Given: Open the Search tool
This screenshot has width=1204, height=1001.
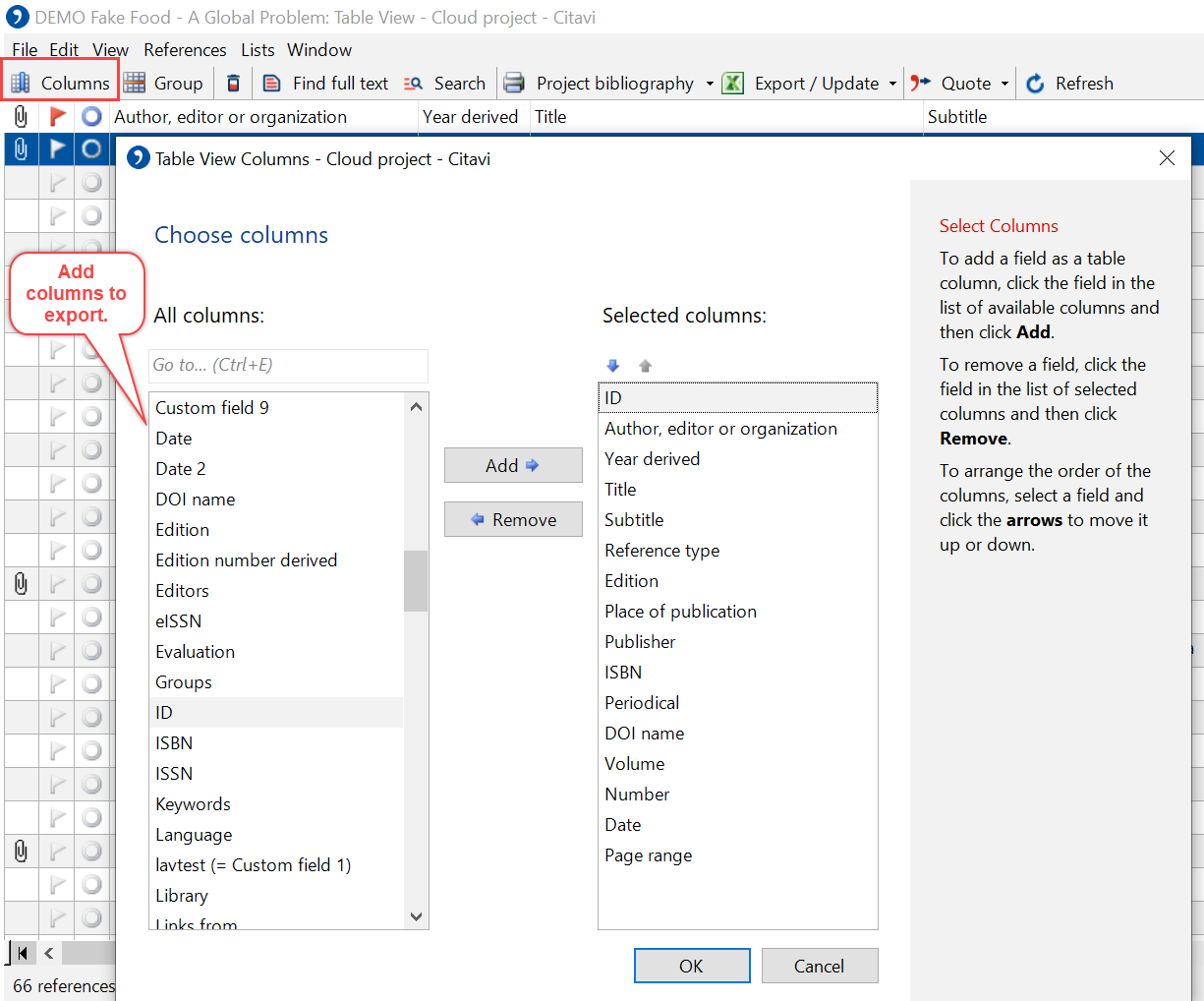Looking at the screenshot, I should 444,84.
